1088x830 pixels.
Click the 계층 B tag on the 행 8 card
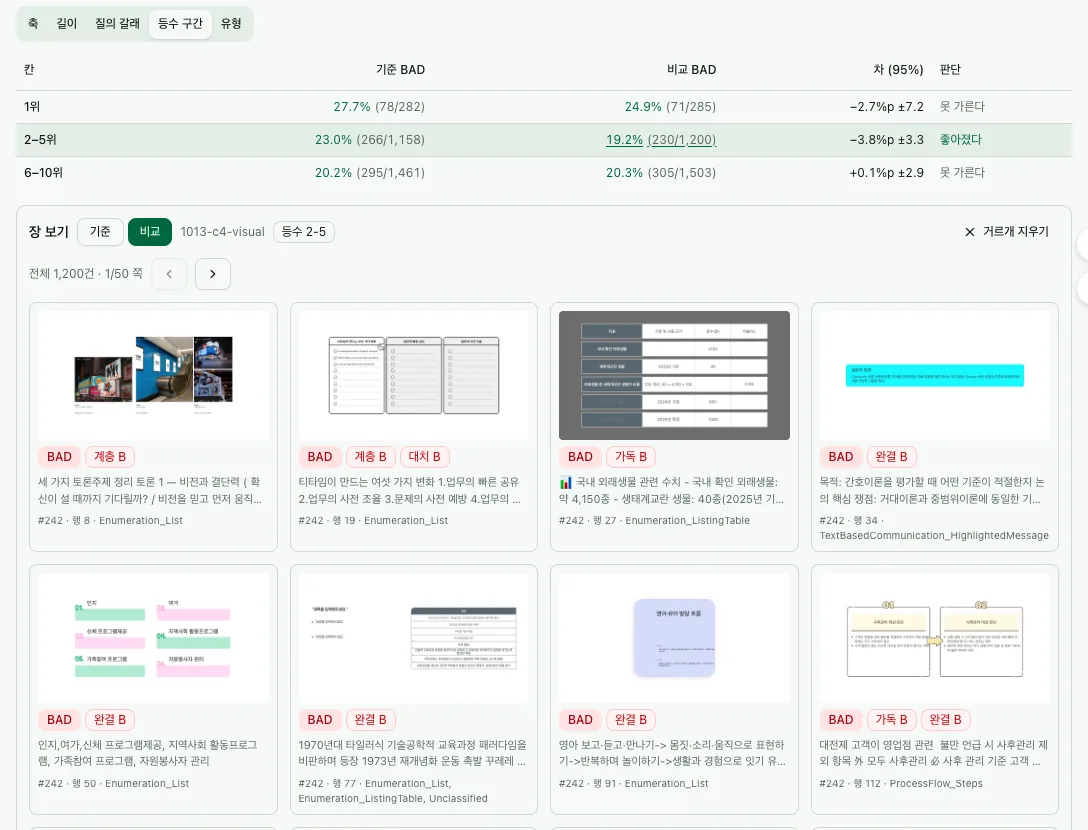tap(110, 457)
